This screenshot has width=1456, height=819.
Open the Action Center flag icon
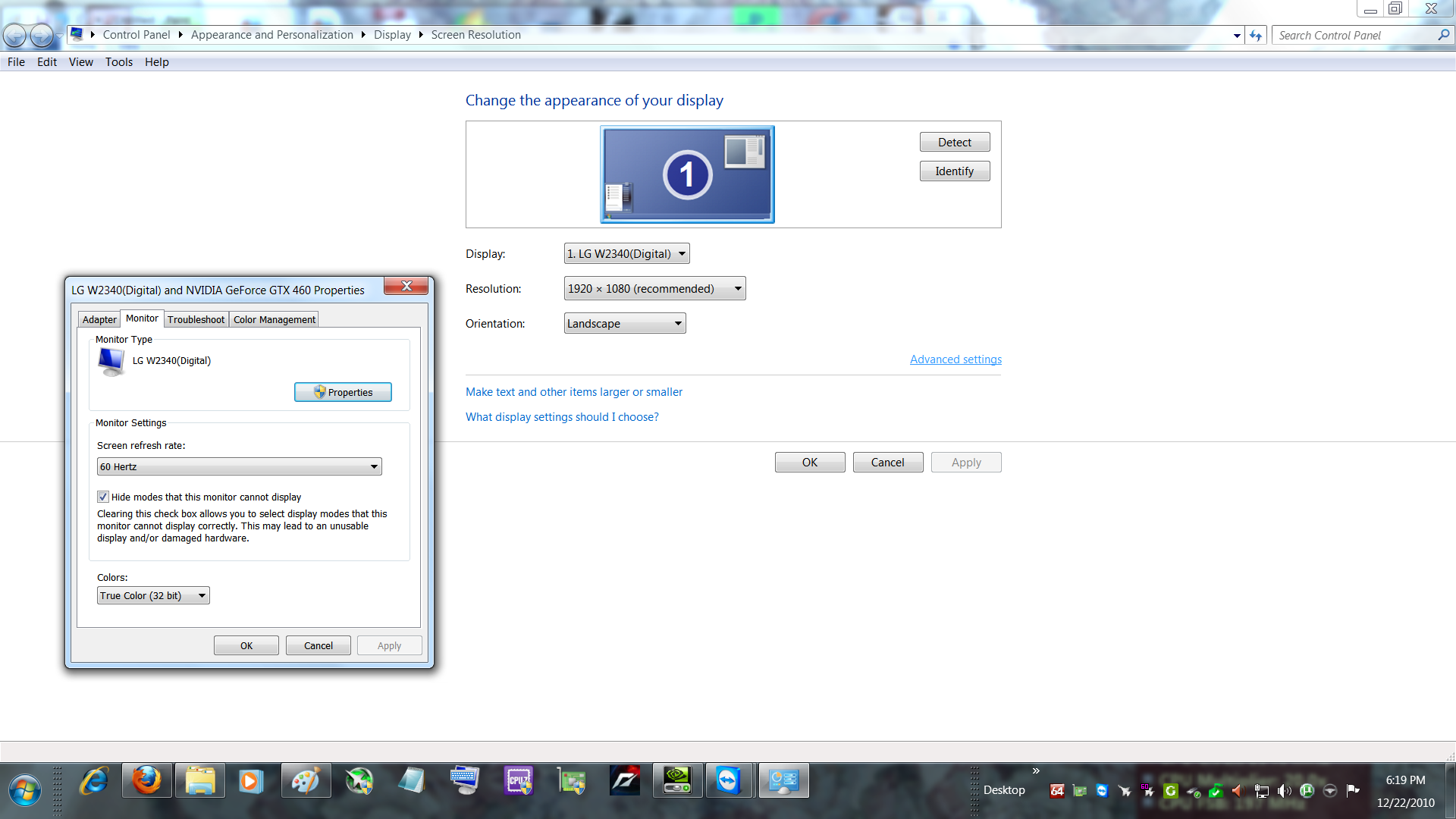click(1352, 791)
